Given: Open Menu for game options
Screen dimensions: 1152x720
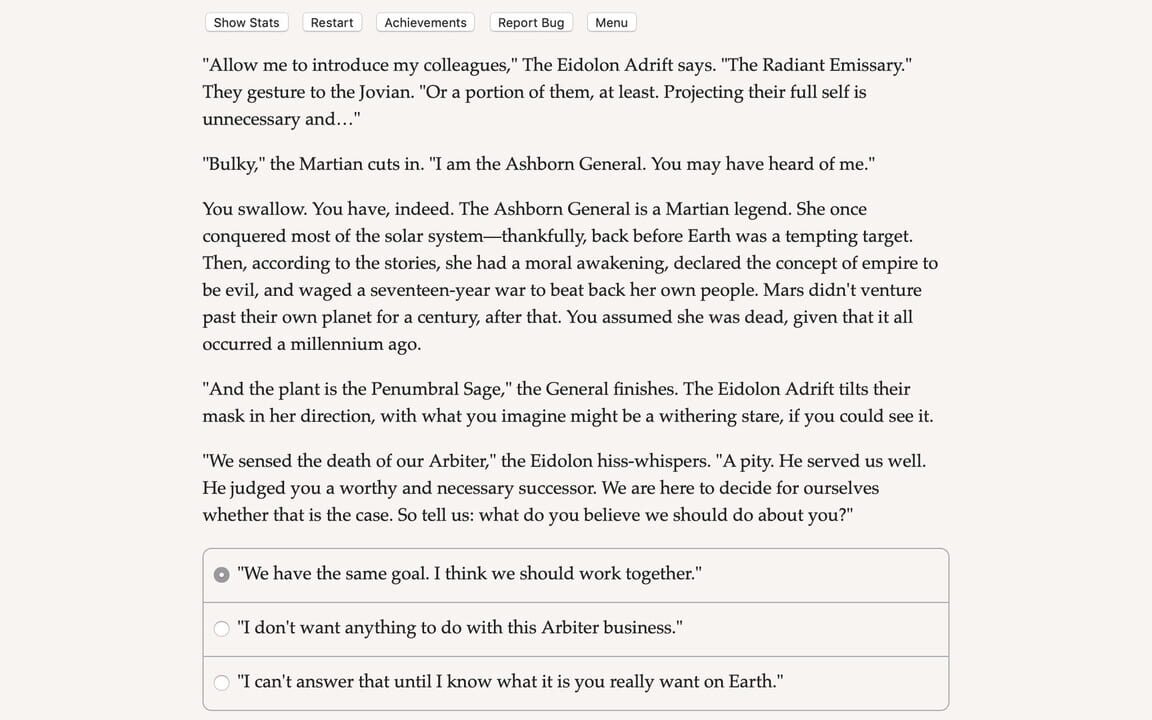Looking at the screenshot, I should pos(611,22).
